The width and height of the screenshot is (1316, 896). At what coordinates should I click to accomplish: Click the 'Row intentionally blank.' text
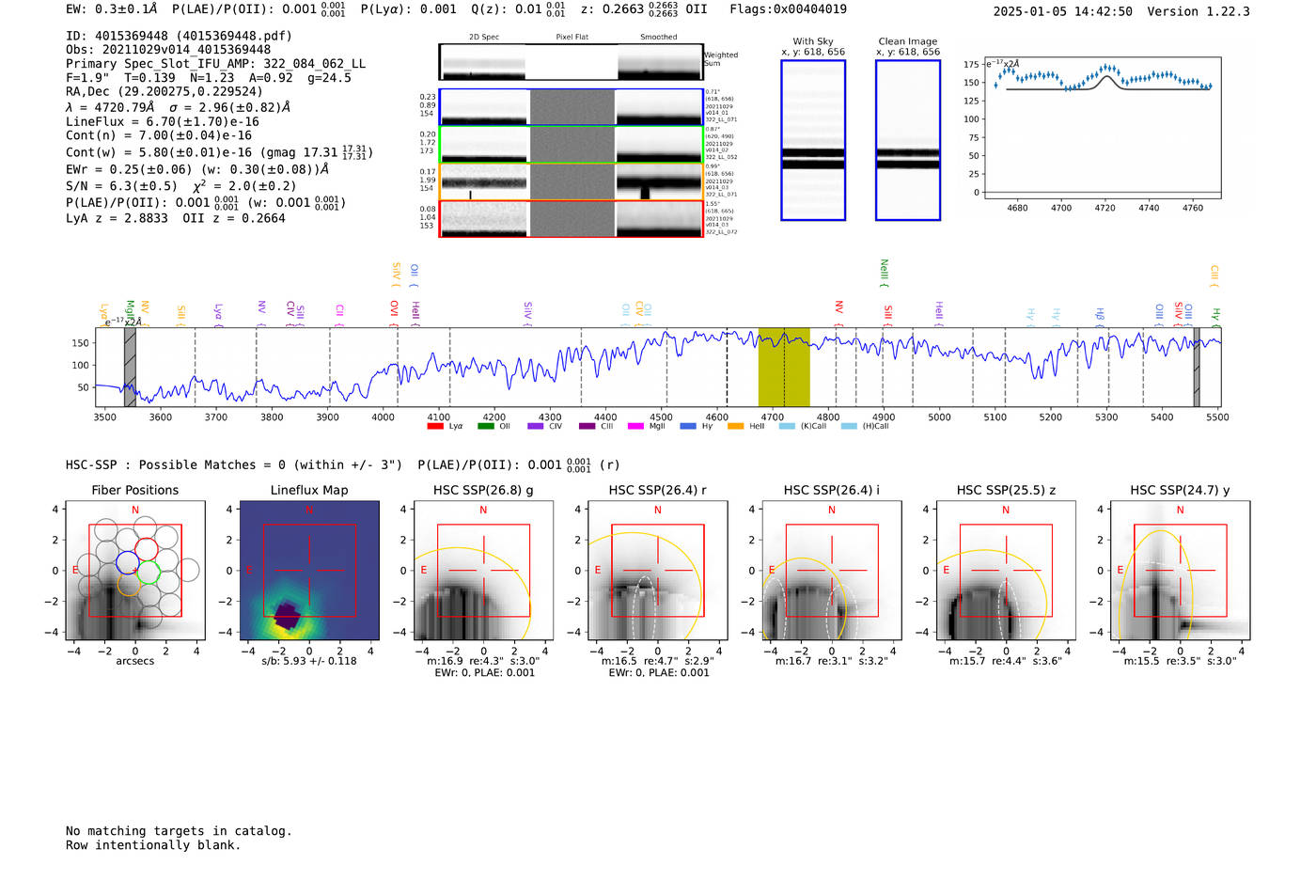click(x=153, y=845)
